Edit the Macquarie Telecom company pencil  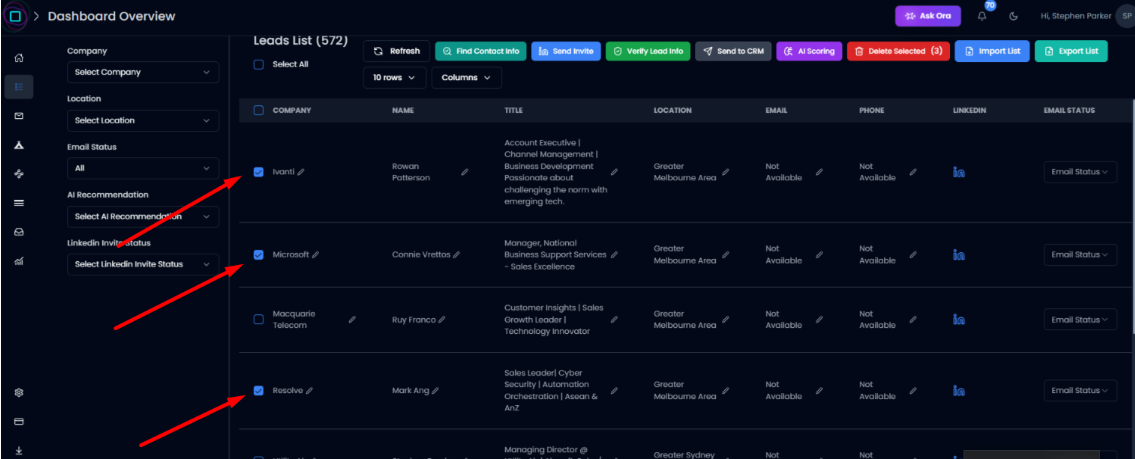(x=352, y=319)
